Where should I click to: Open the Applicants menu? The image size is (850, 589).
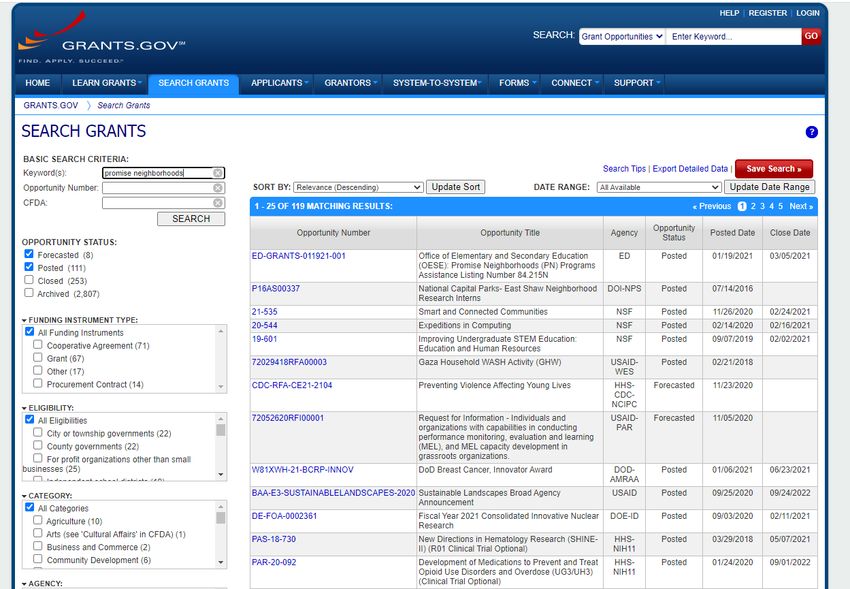[x=279, y=83]
